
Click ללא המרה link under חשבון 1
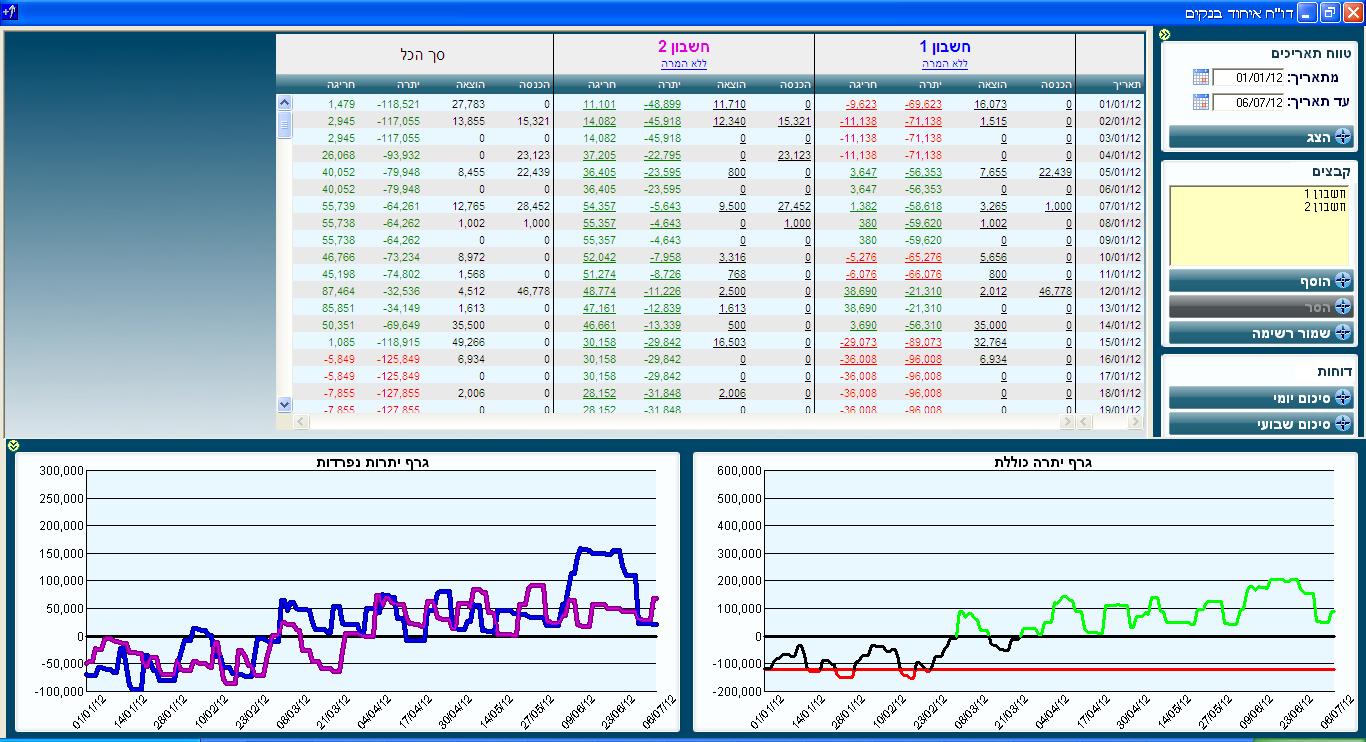pyautogui.click(x=945, y=64)
